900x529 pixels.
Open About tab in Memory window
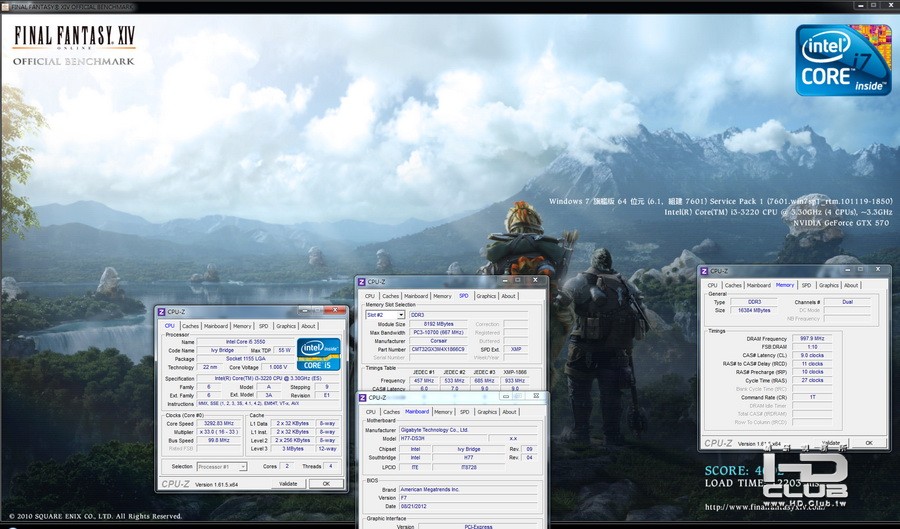[x=851, y=285]
